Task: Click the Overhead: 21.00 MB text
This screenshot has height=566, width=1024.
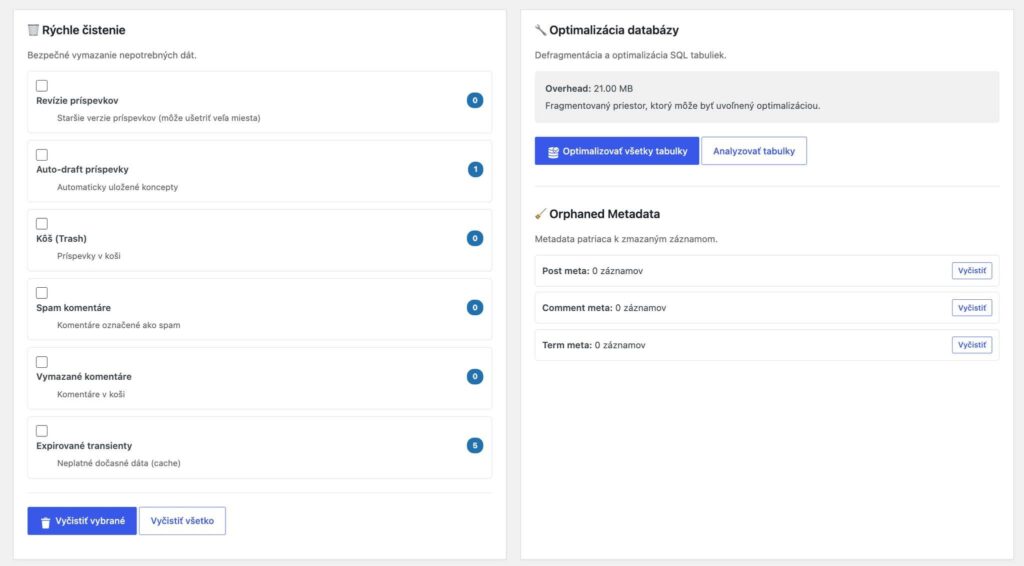Action: [589, 89]
